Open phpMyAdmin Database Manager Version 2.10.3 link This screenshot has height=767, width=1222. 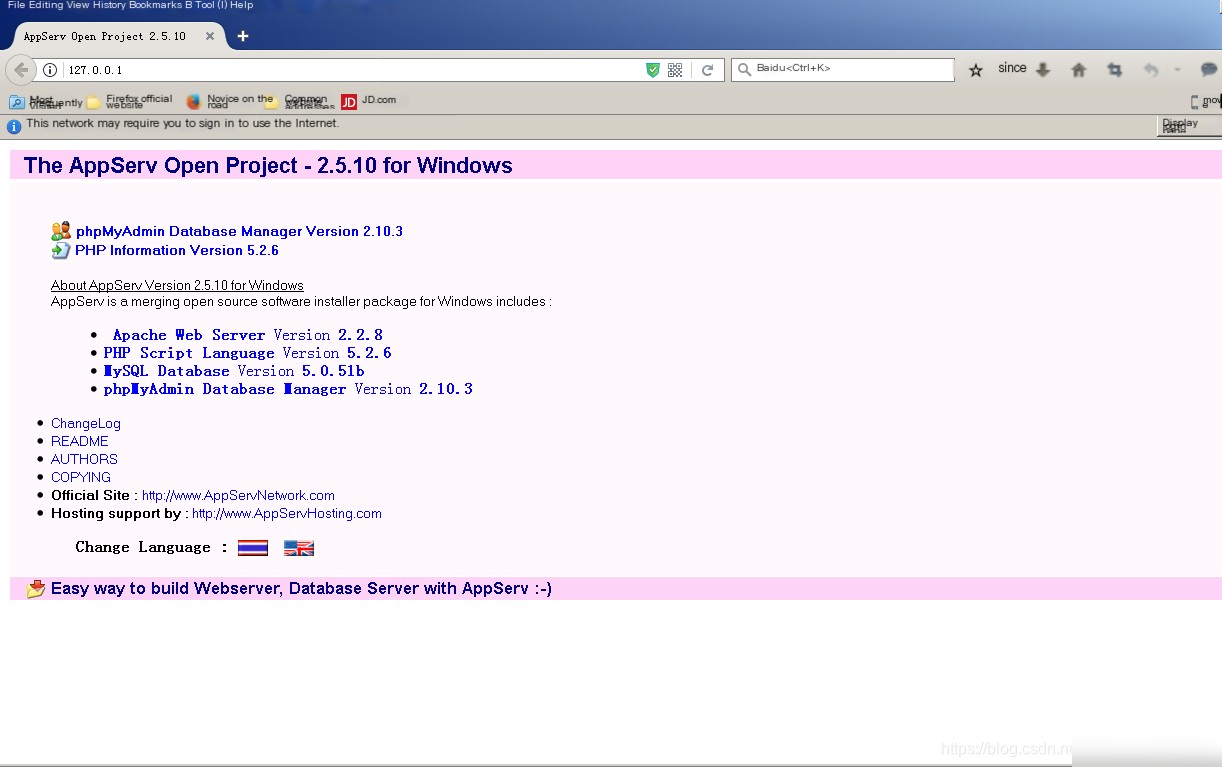click(x=239, y=231)
